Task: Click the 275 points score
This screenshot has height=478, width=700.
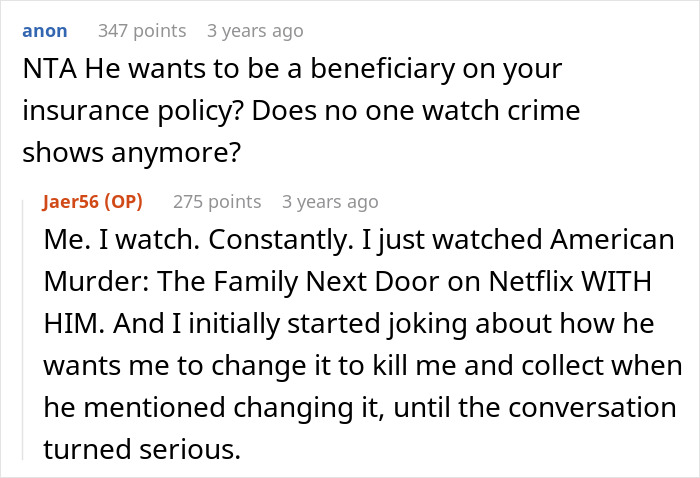Action: pyautogui.click(x=217, y=202)
